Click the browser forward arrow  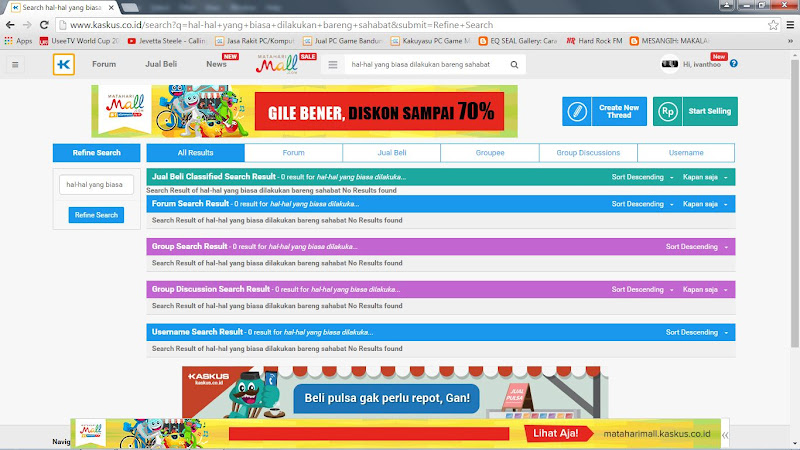pyautogui.click(x=27, y=25)
